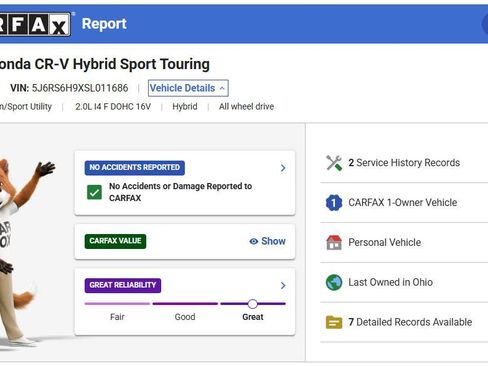488x366 pixels.
Task: Click the Good segment of reliability bar
Action: pos(185,304)
